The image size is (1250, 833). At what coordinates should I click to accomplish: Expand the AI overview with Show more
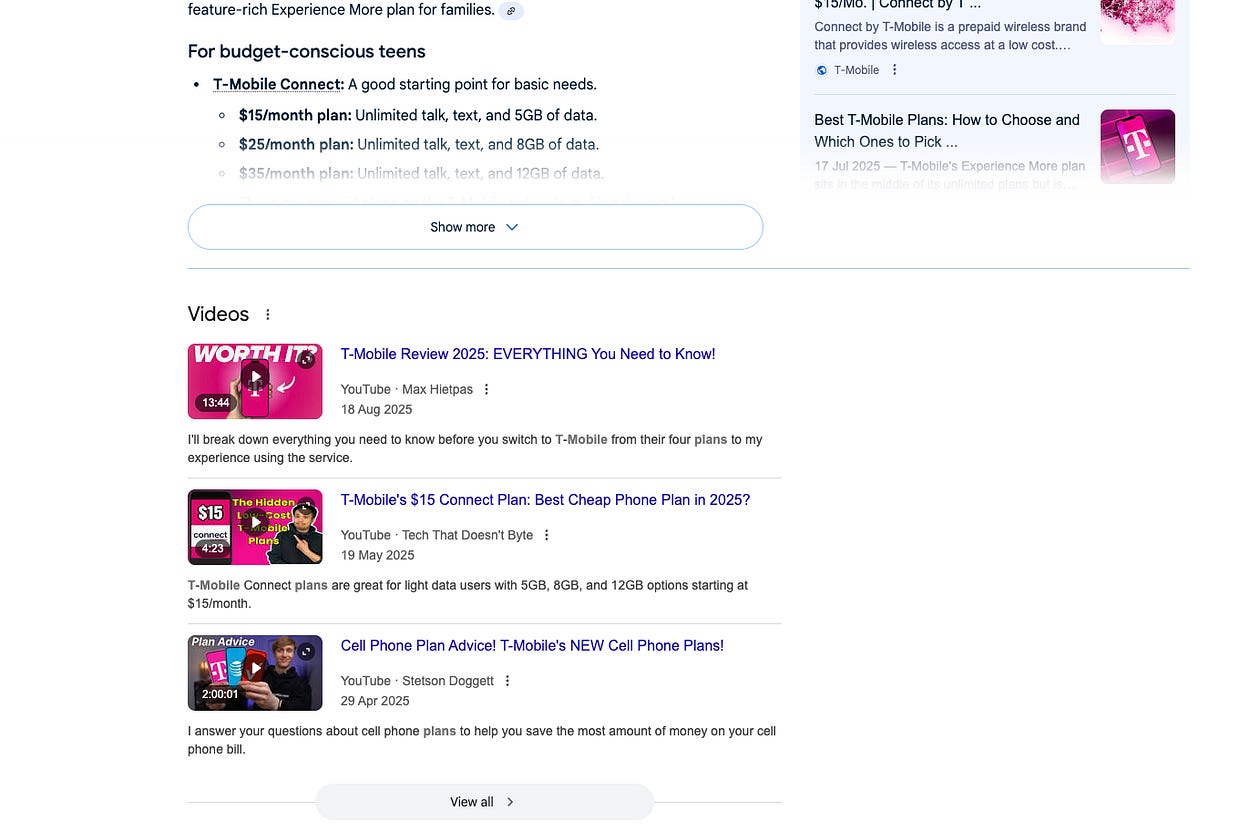[x=475, y=227]
